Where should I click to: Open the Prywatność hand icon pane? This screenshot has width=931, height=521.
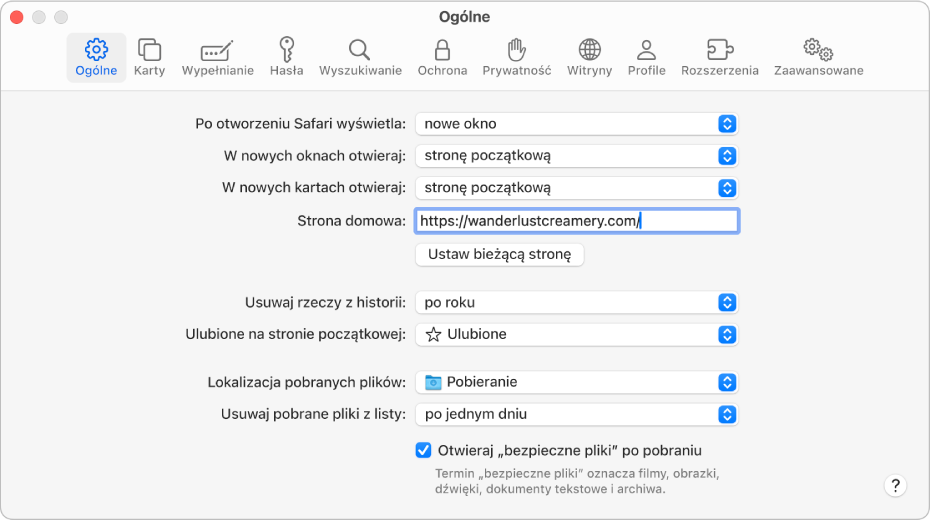pos(516,57)
